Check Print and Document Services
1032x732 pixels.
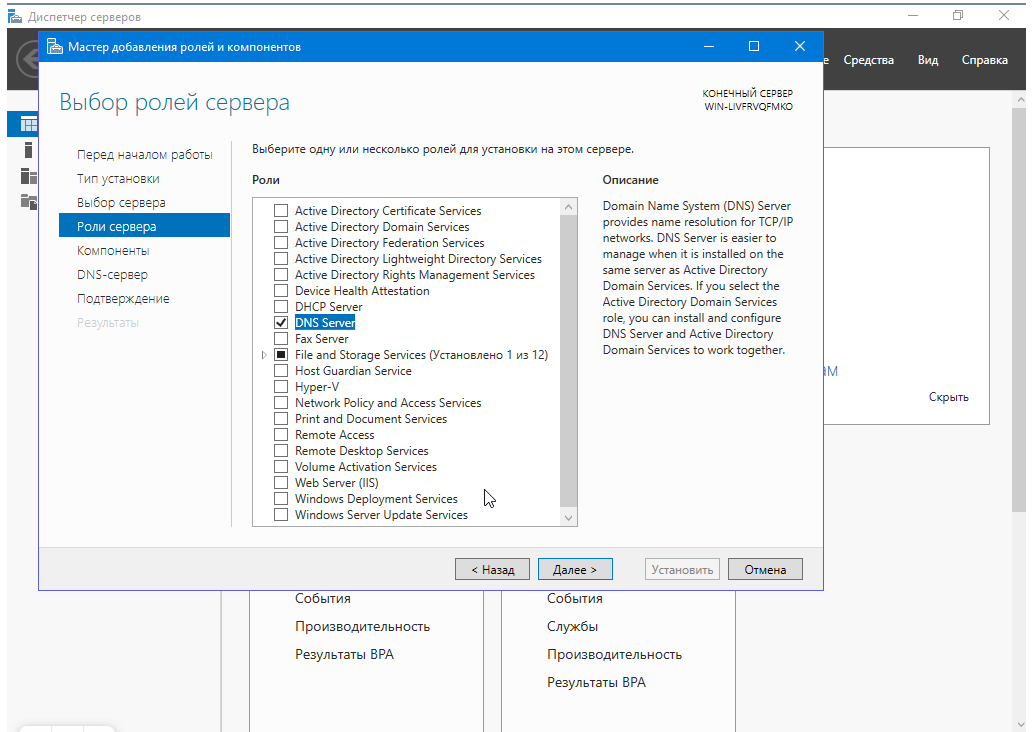click(281, 419)
